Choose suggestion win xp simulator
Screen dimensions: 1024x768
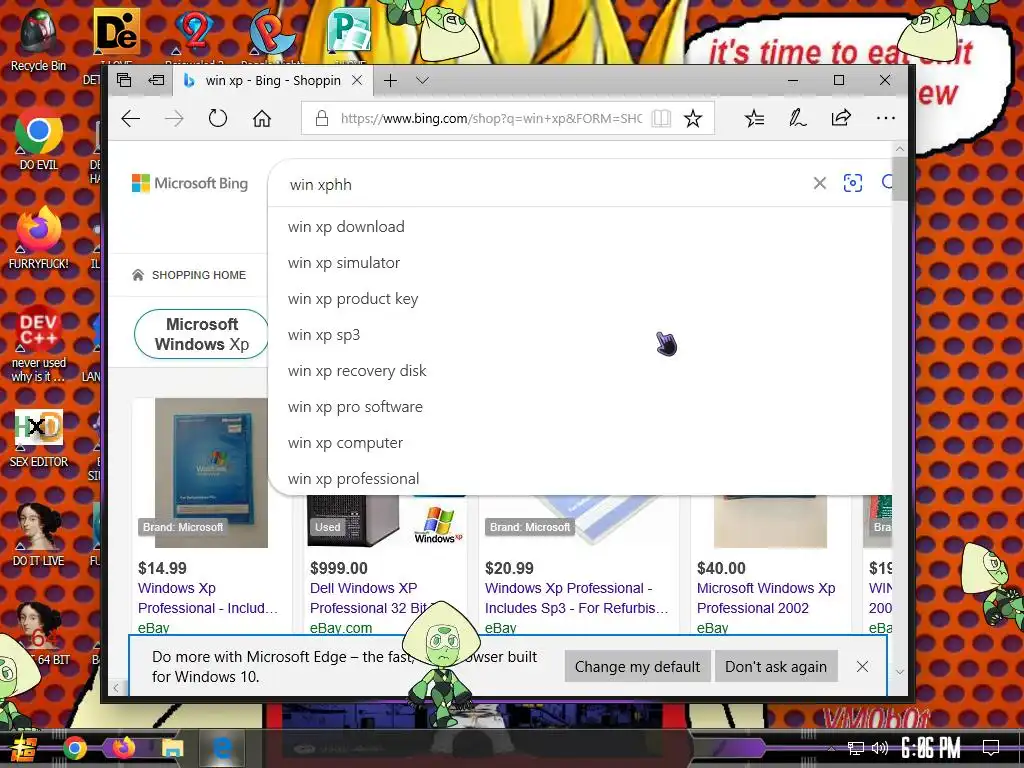click(344, 263)
